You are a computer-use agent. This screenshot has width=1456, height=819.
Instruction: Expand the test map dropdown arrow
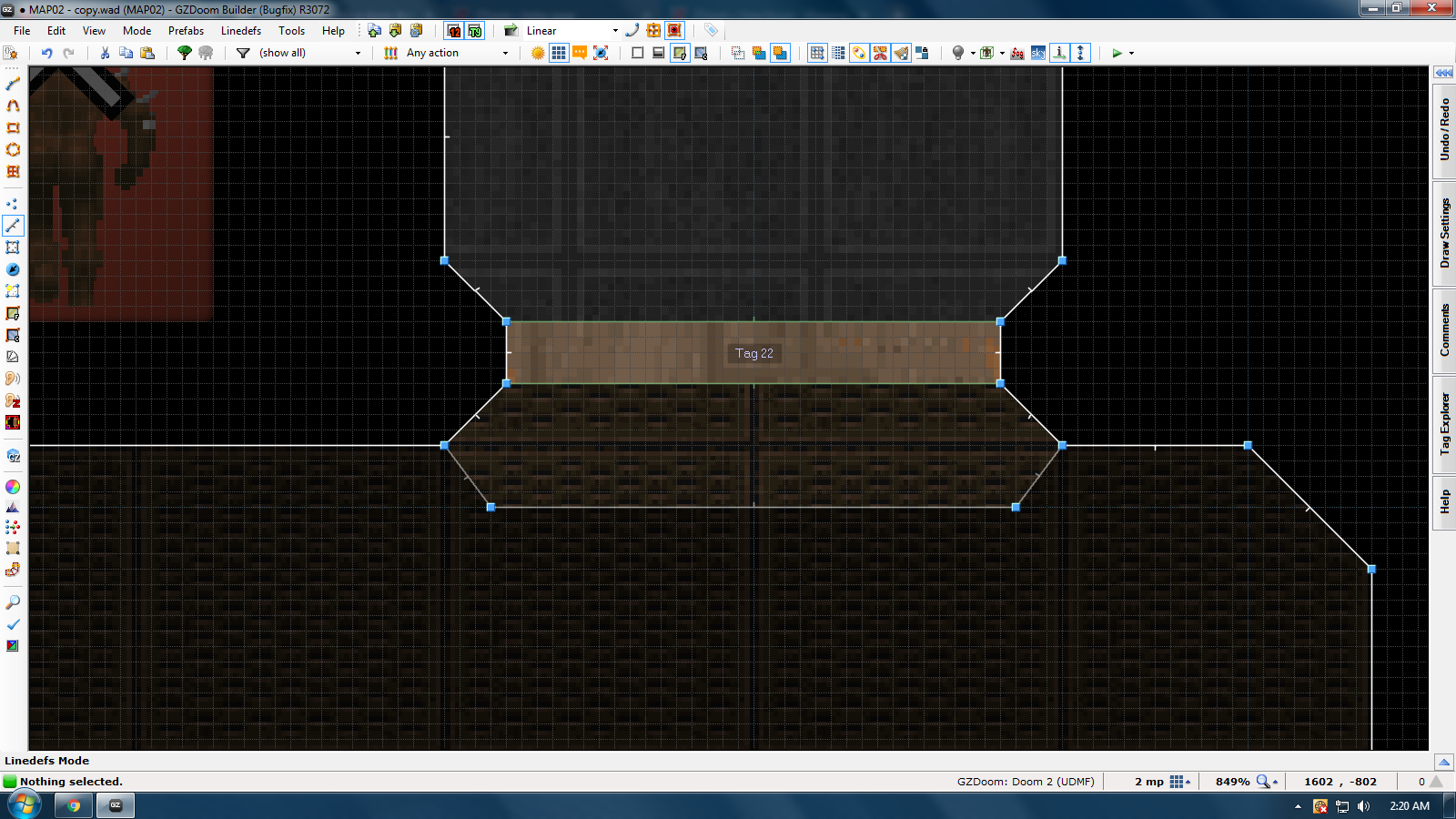(1131, 53)
